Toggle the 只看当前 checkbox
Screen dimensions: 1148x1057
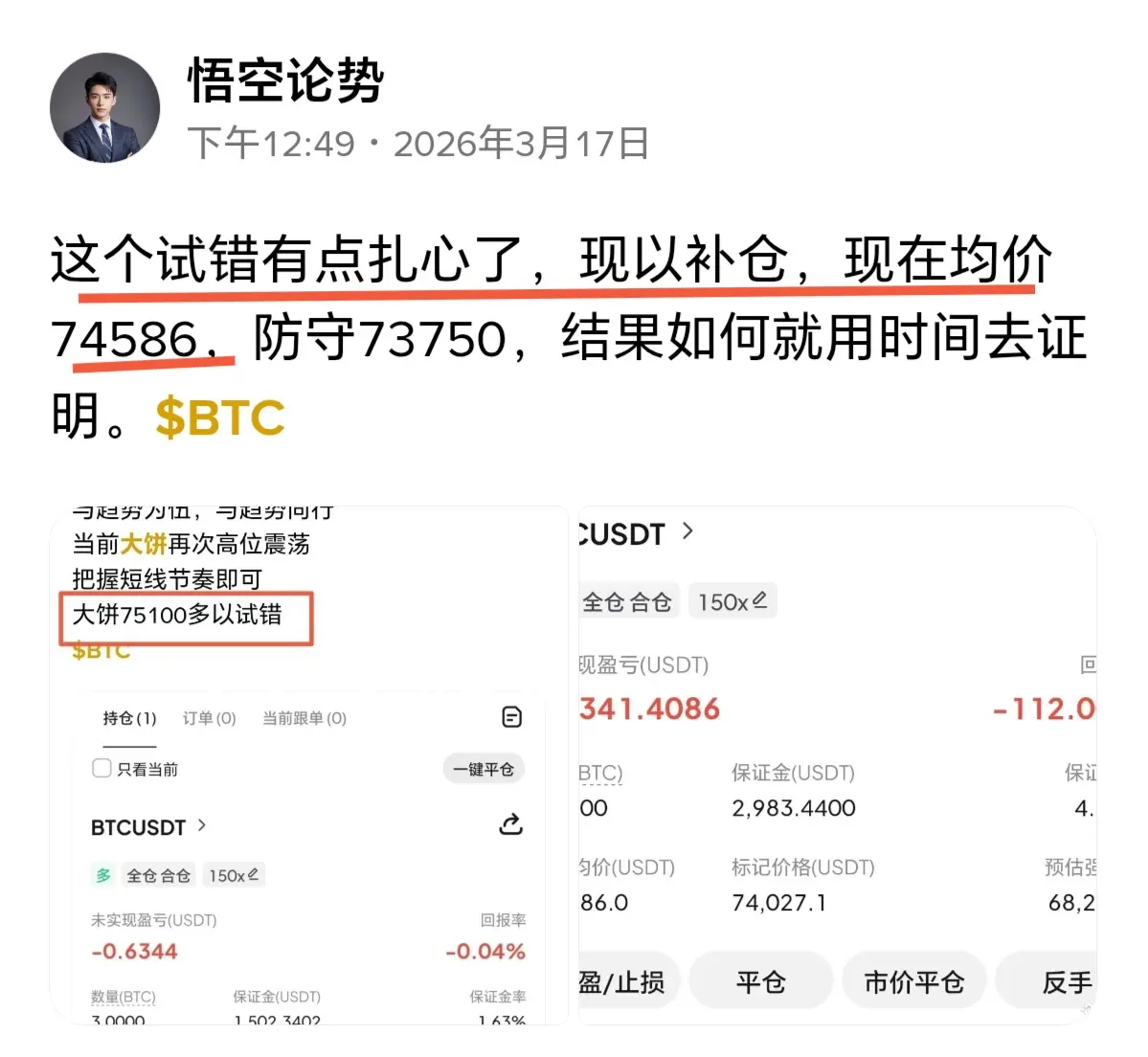point(101,769)
